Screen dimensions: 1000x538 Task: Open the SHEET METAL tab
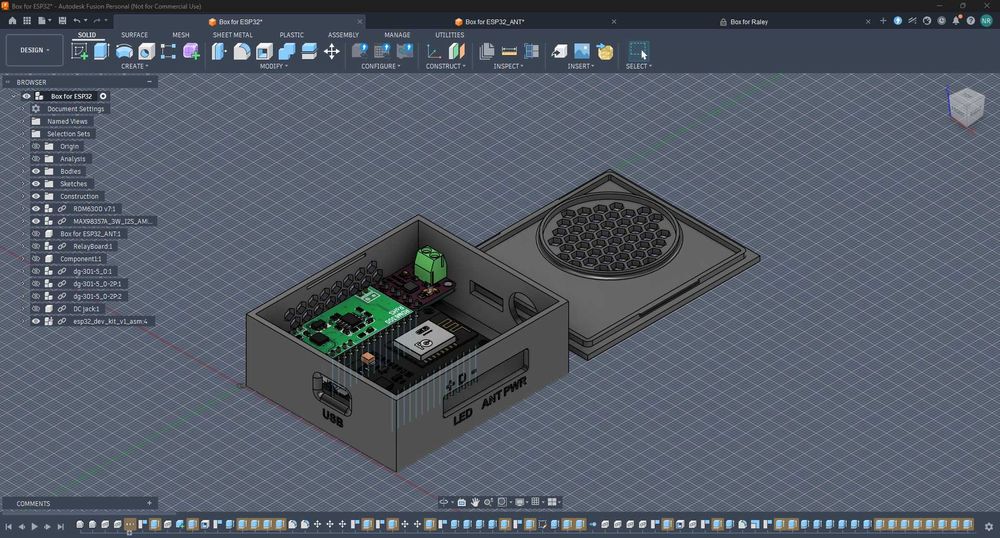click(233, 35)
